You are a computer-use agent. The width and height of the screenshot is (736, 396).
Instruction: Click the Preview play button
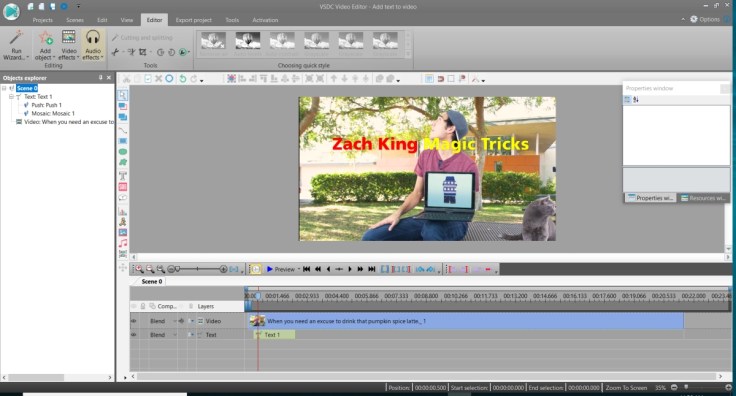(x=281, y=269)
